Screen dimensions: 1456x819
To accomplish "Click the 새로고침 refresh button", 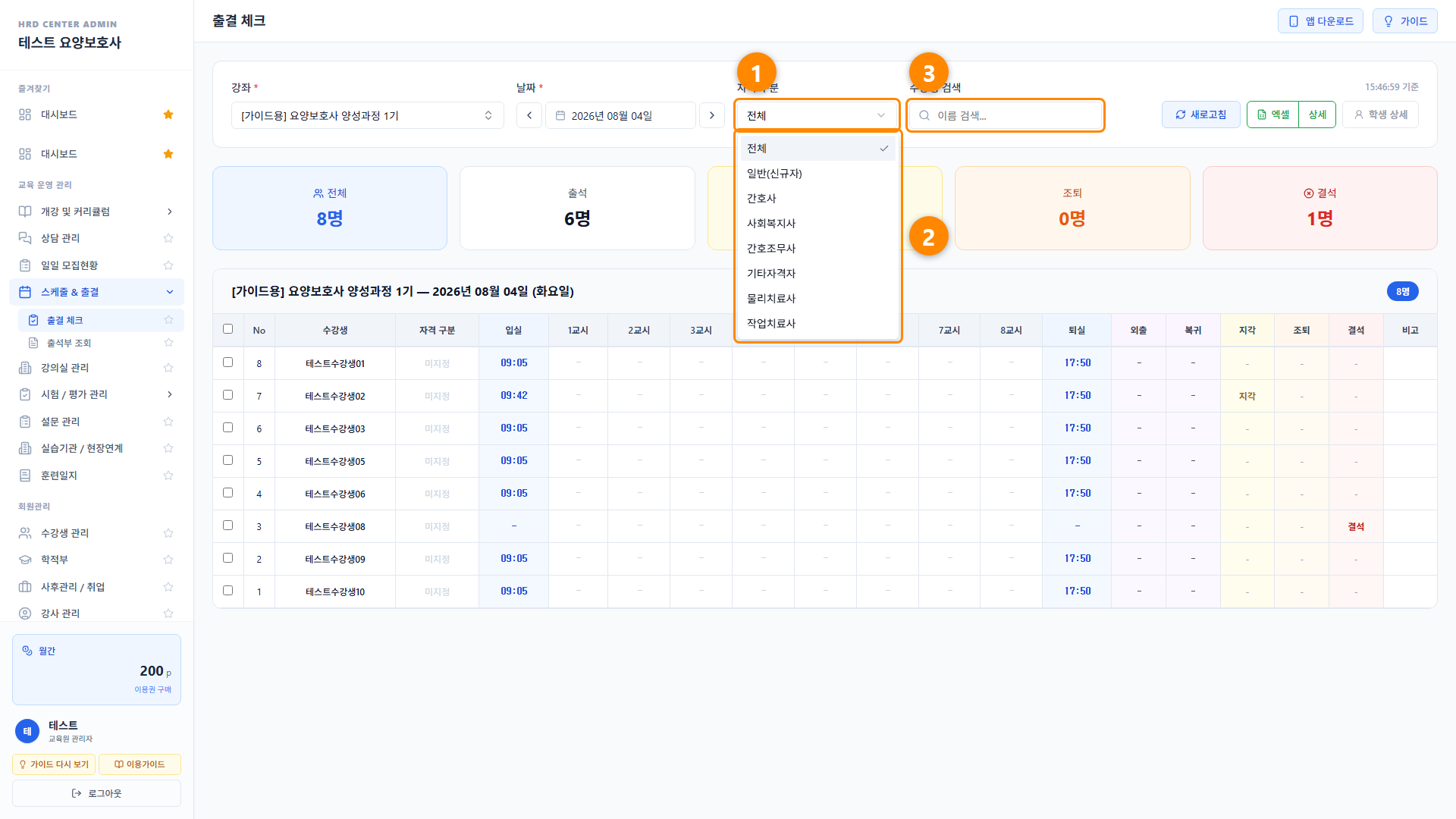I will (x=1201, y=115).
